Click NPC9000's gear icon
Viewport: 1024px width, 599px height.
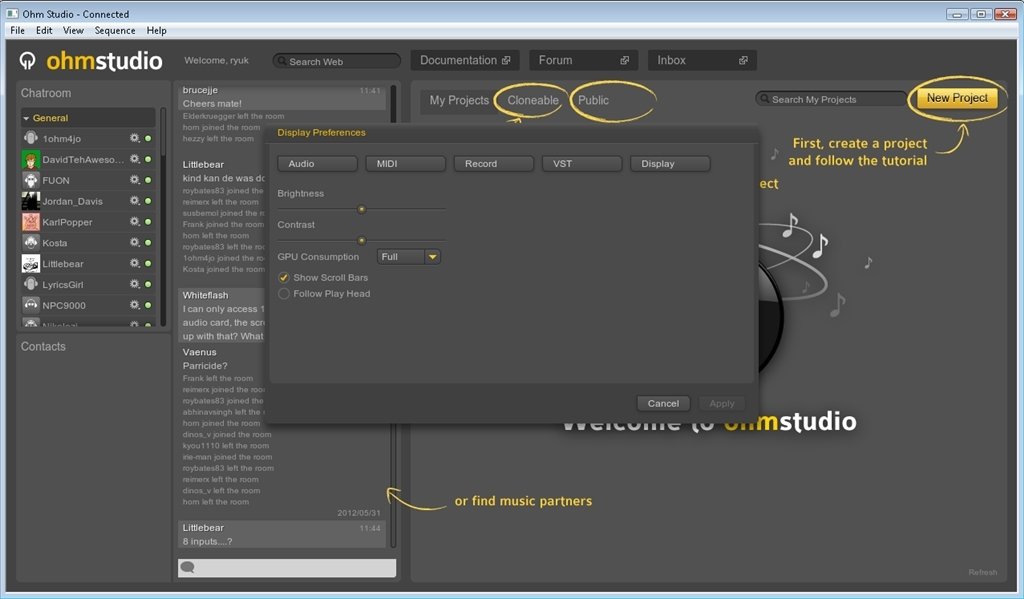(x=135, y=305)
